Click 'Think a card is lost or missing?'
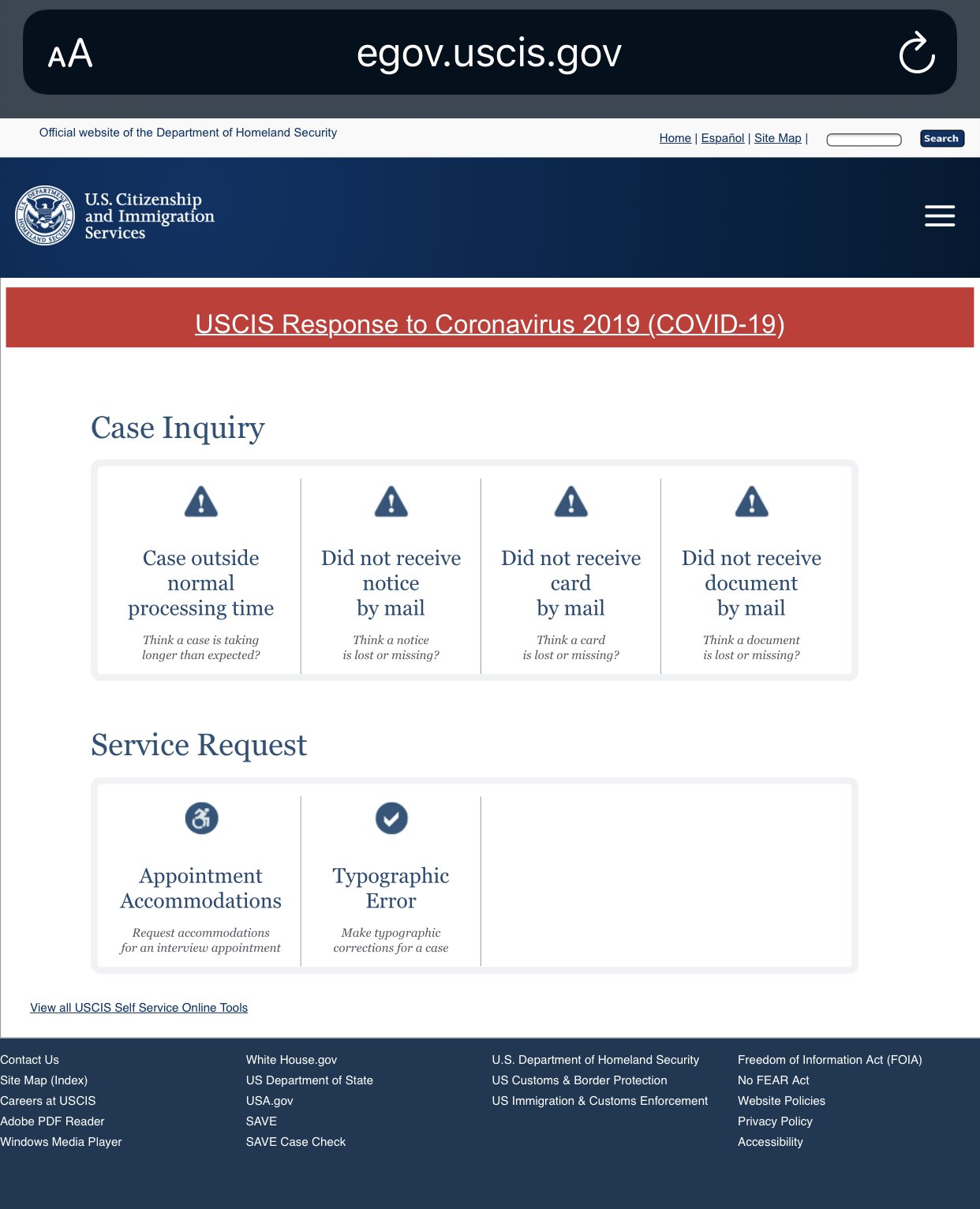The height and width of the screenshot is (1209, 980). [x=571, y=647]
